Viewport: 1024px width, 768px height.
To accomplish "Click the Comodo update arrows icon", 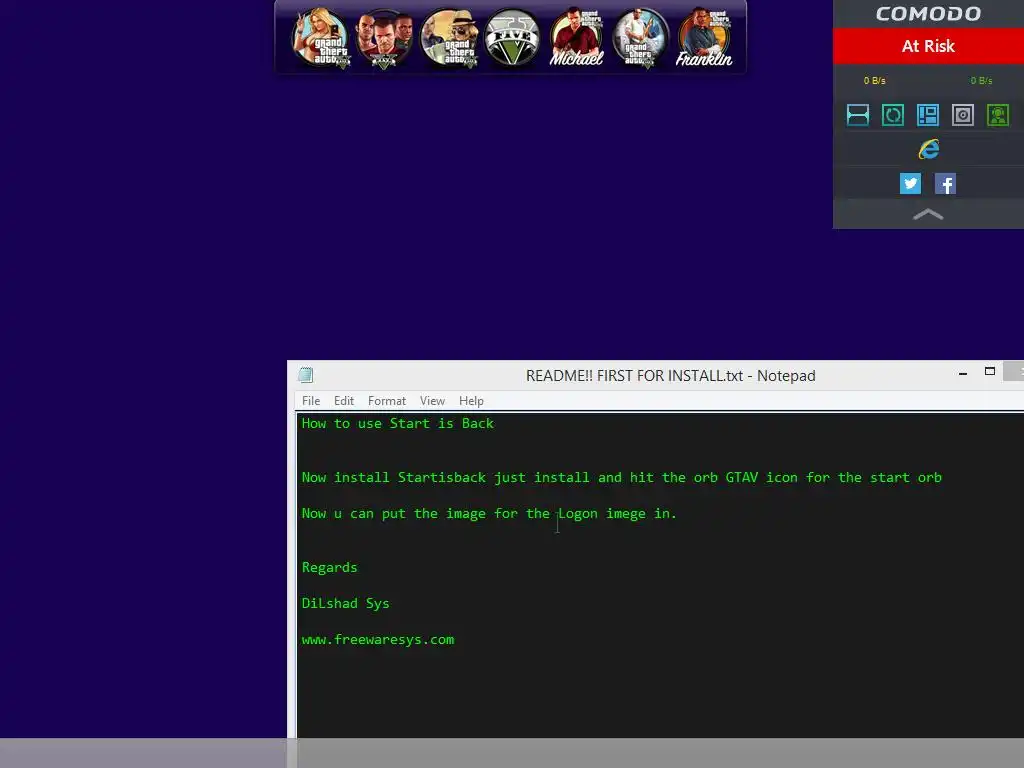I will [x=893, y=115].
